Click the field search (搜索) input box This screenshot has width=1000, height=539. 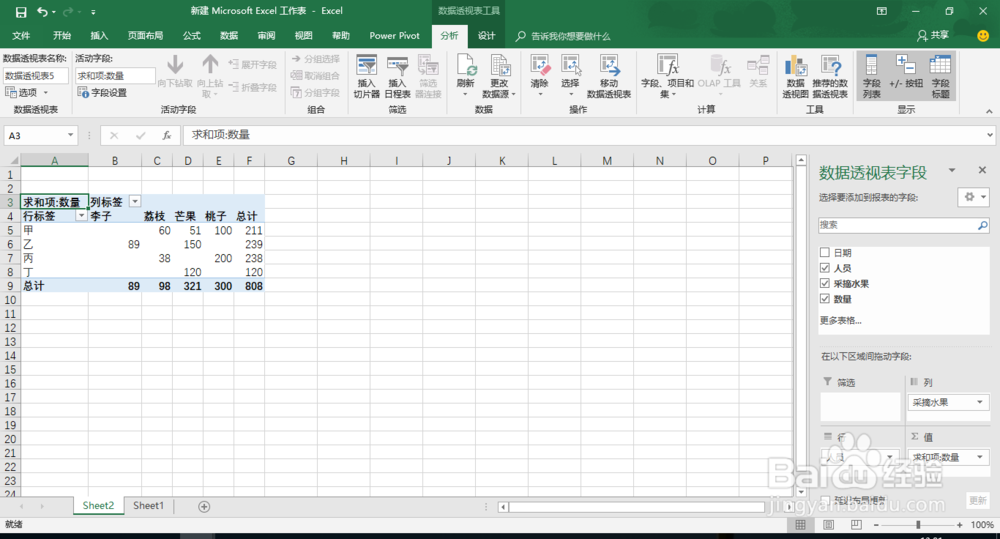[898, 225]
